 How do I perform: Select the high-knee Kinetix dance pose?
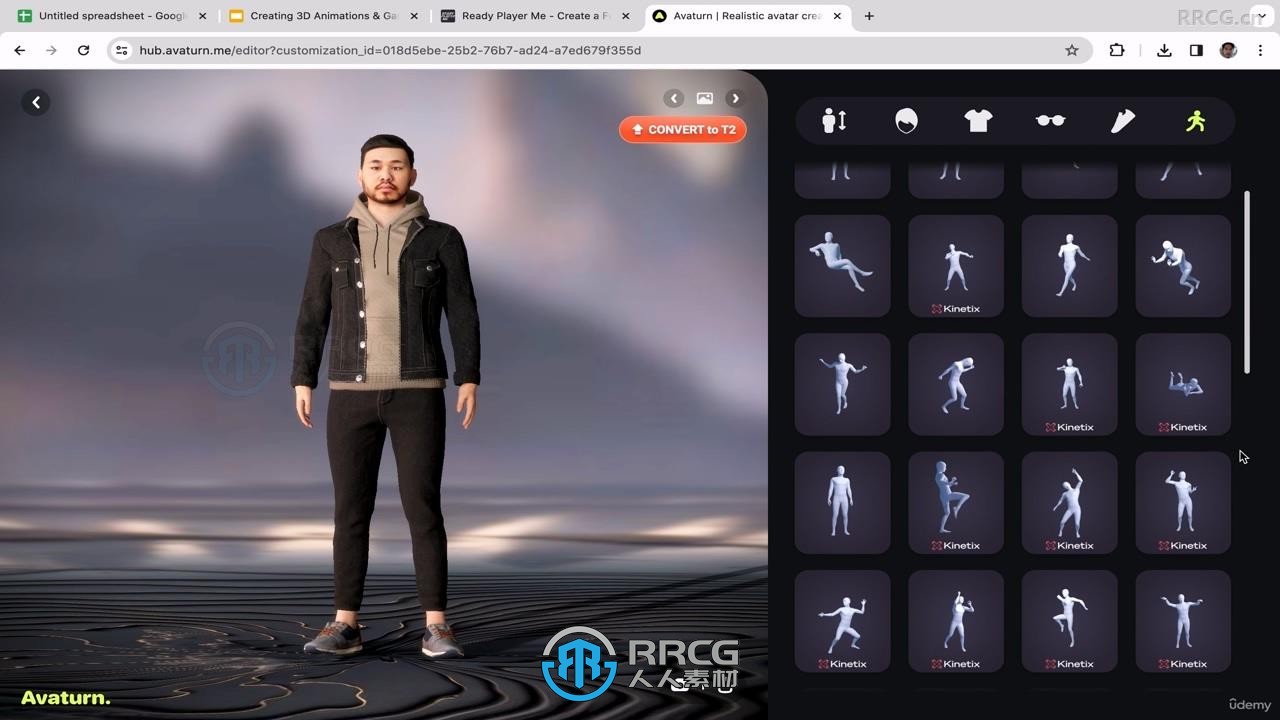[x=956, y=502]
